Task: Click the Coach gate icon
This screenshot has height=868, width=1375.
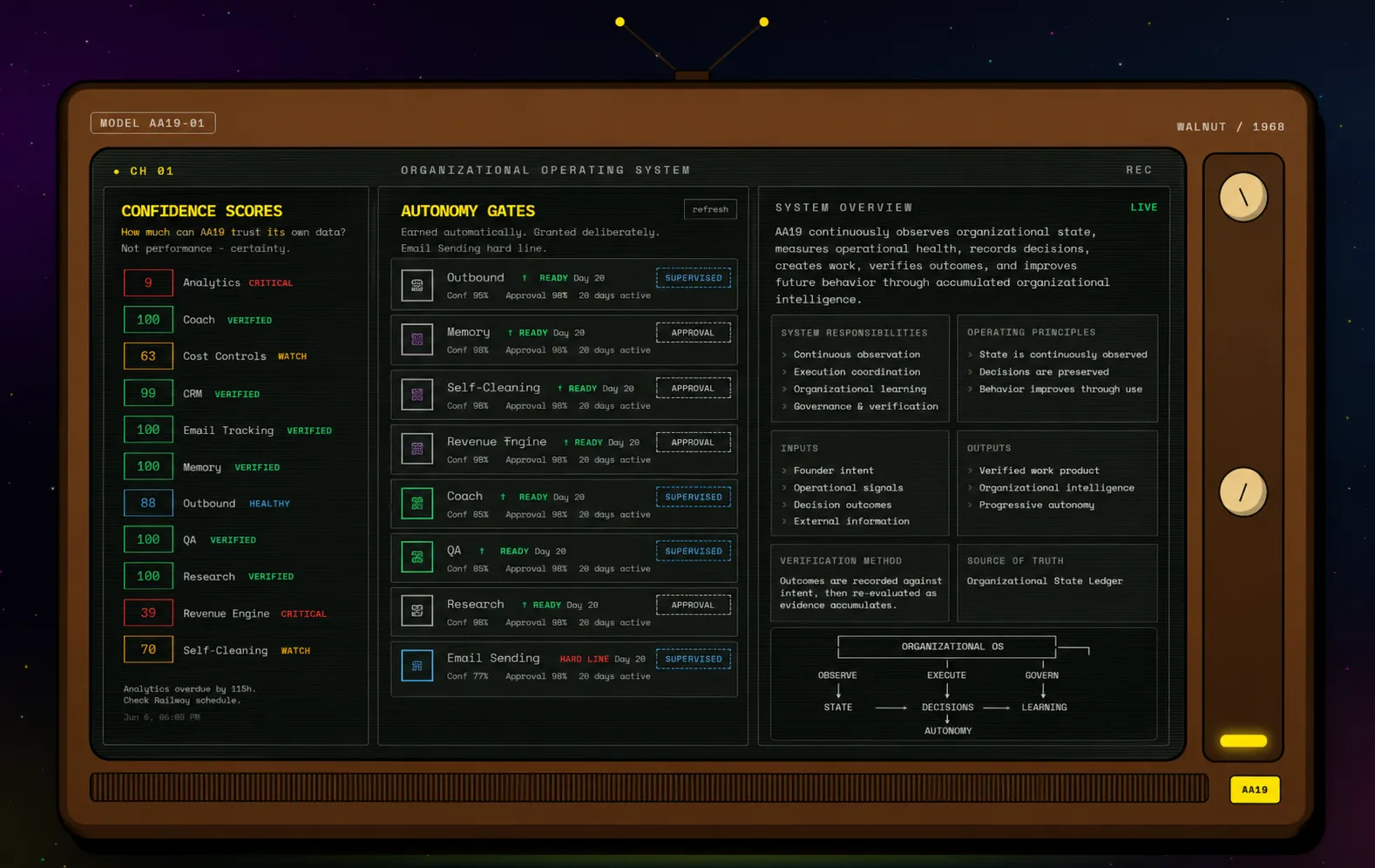Action: click(417, 503)
